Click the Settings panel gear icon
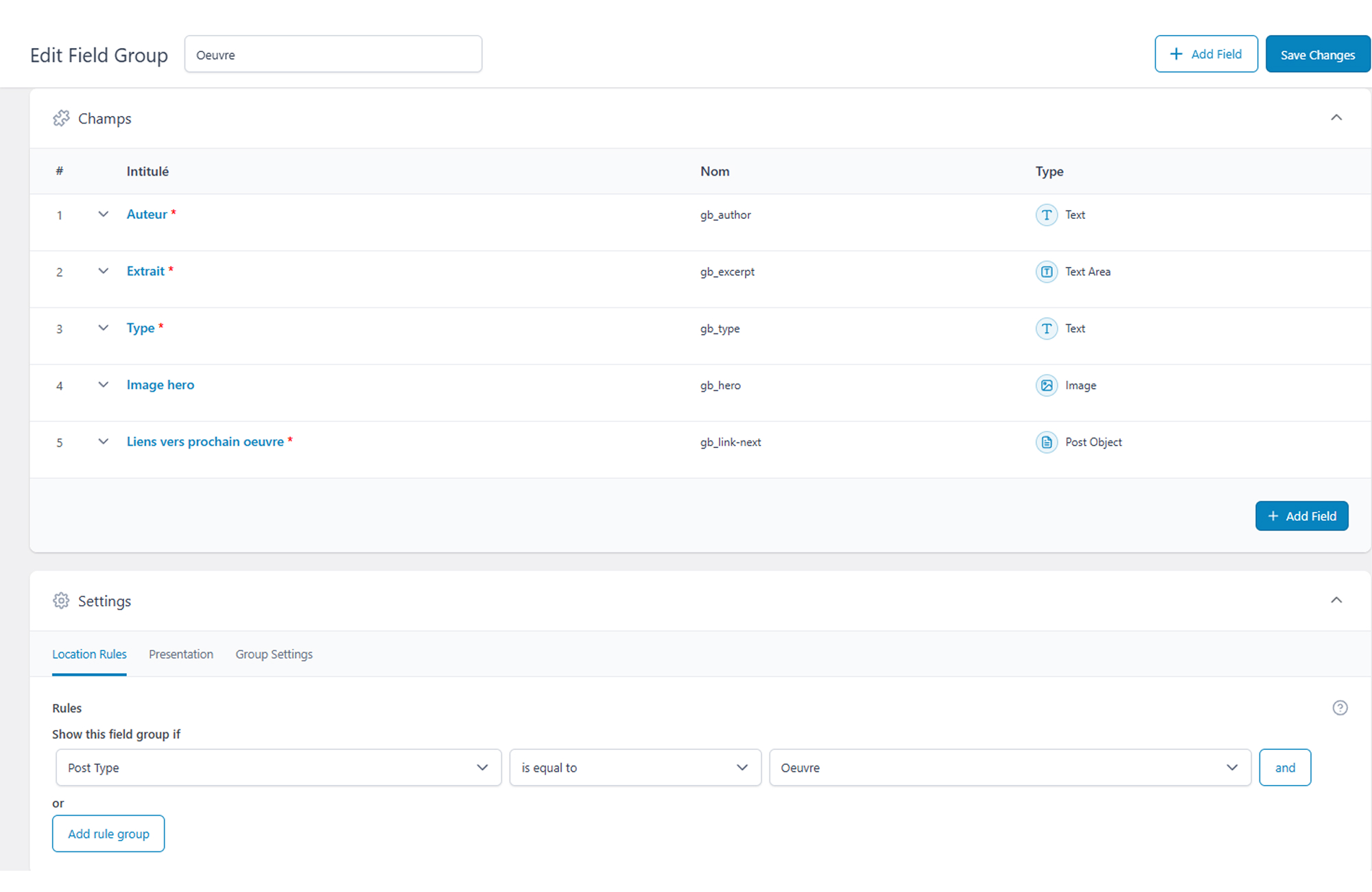This screenshot has height=892, width=1372. pyautogui.click(x=61, y=601)
